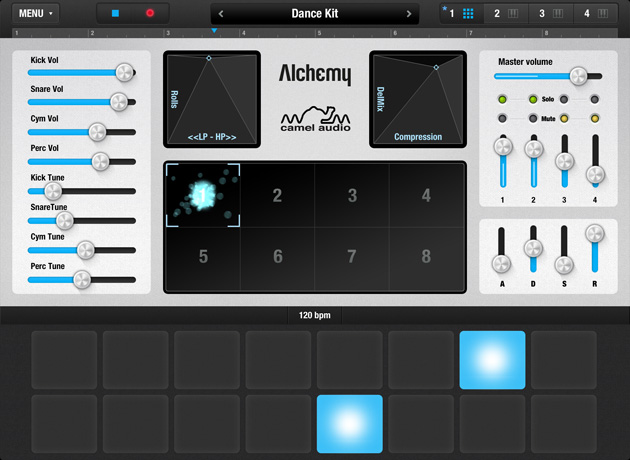
Task: Click the Alchemy logo
Action: (315, 74)
